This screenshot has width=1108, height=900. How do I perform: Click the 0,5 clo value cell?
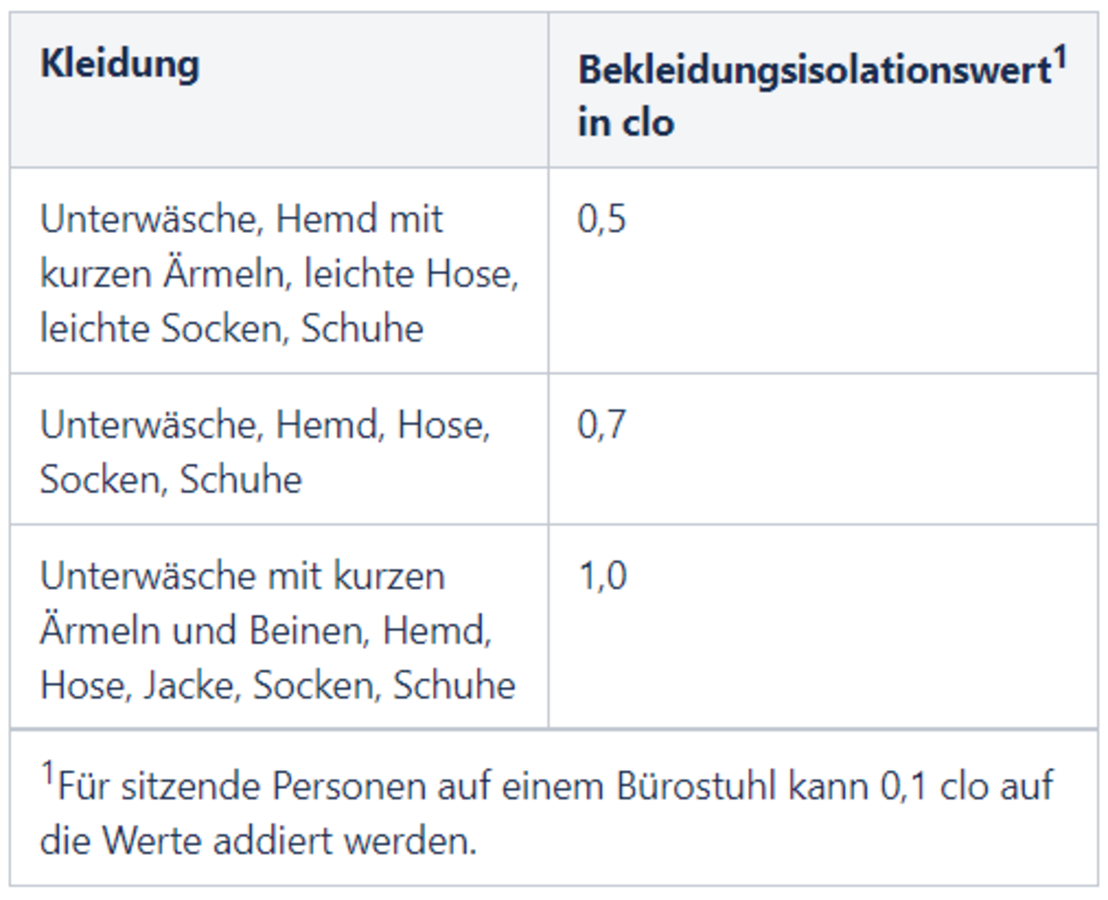tap(602, 220)
